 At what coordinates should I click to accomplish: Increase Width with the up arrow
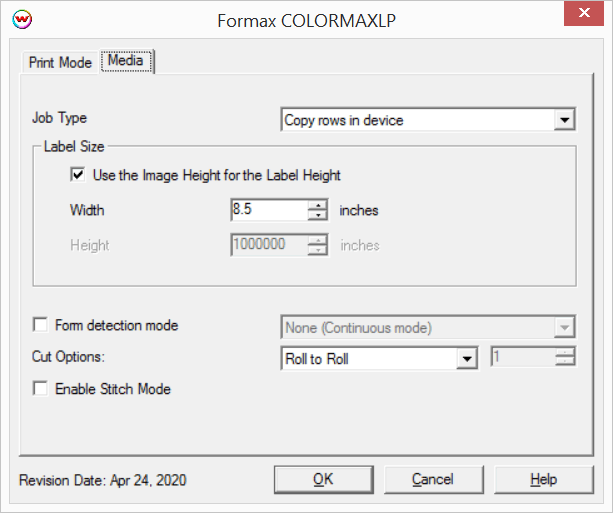(x=317, y=205)
